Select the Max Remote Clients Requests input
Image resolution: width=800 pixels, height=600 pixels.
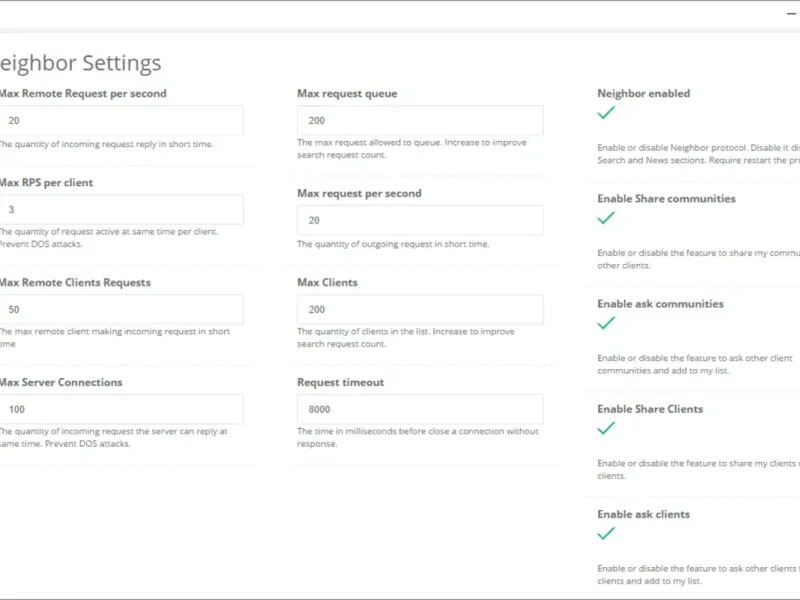(120, 310)
